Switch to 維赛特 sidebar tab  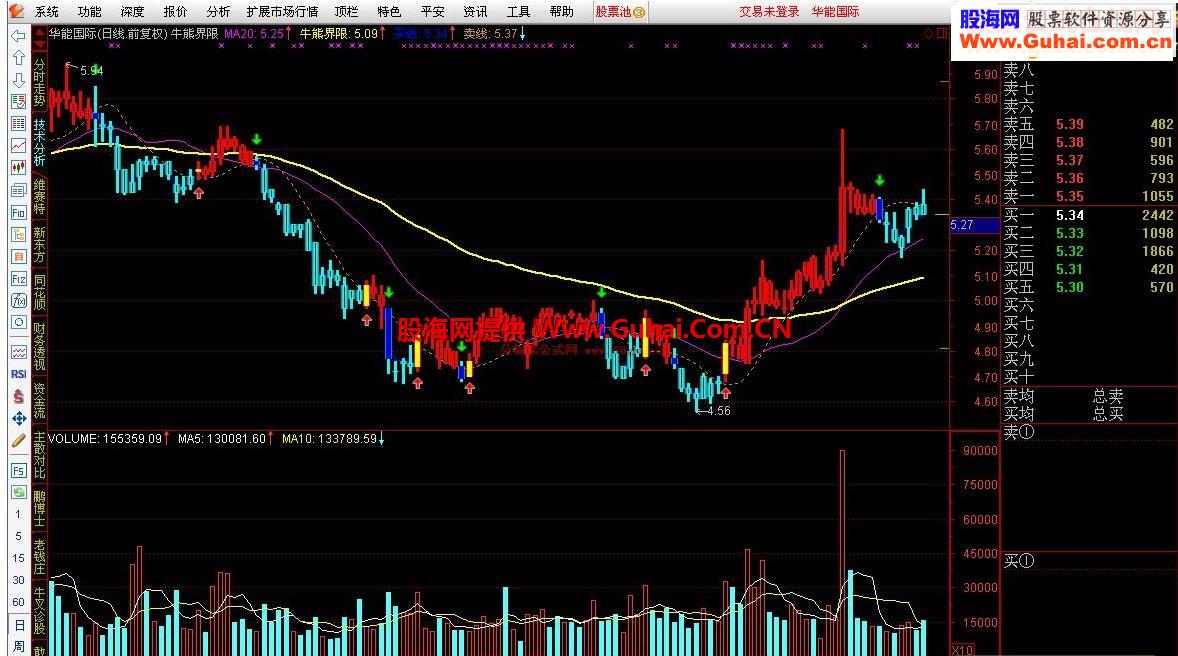pyautogui.click(x=39, y=196)
